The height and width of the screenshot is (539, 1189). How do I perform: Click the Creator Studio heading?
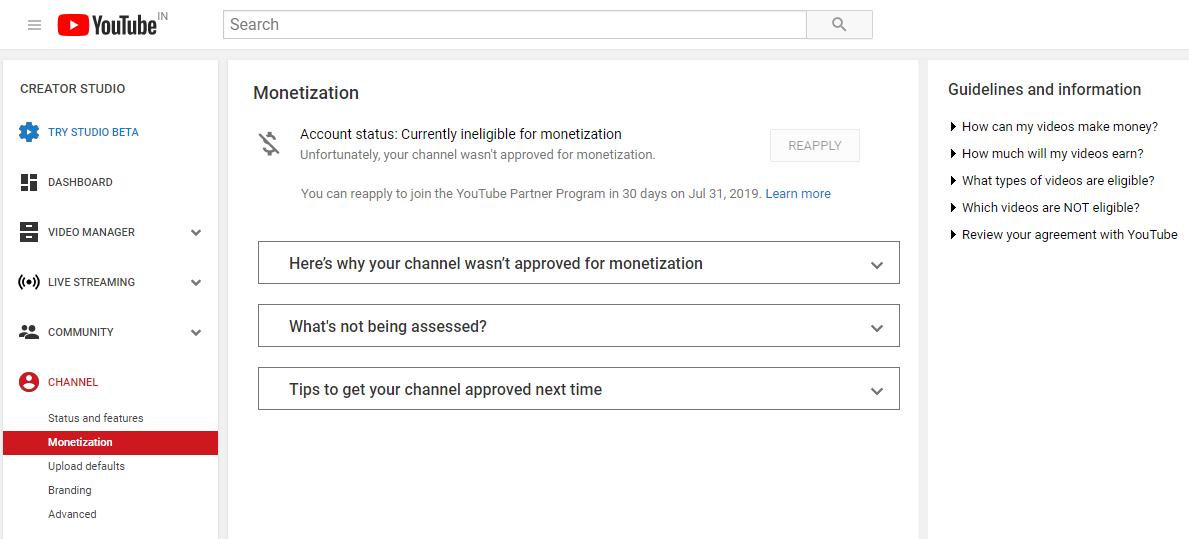(73, 89)
